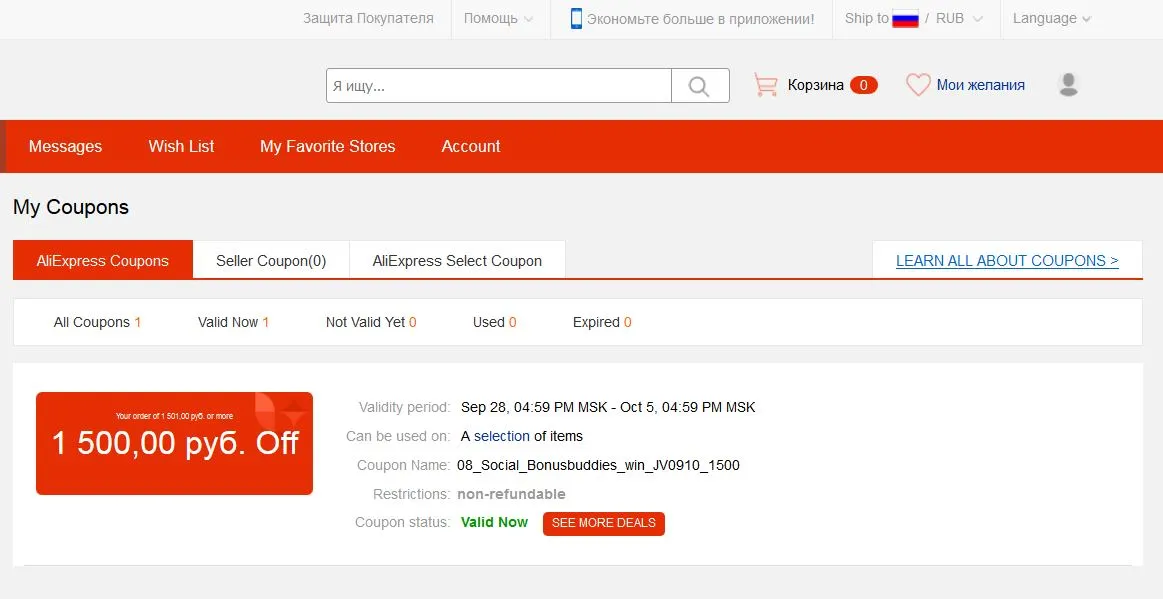Image resolution: width=1163 pixels, height=599 pixels.
Task: Click the Russian flag icon
Action: click(x=905, y=19)
